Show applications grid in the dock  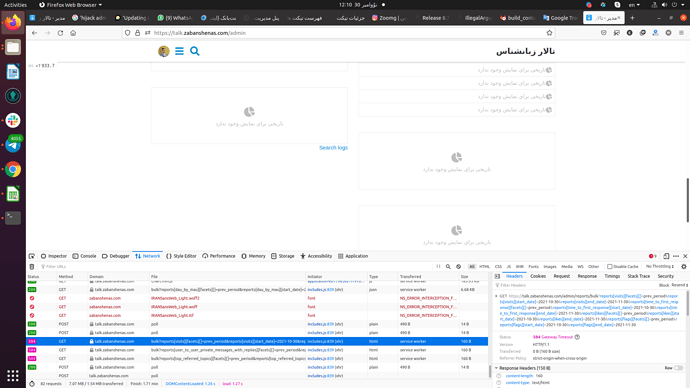13,375
